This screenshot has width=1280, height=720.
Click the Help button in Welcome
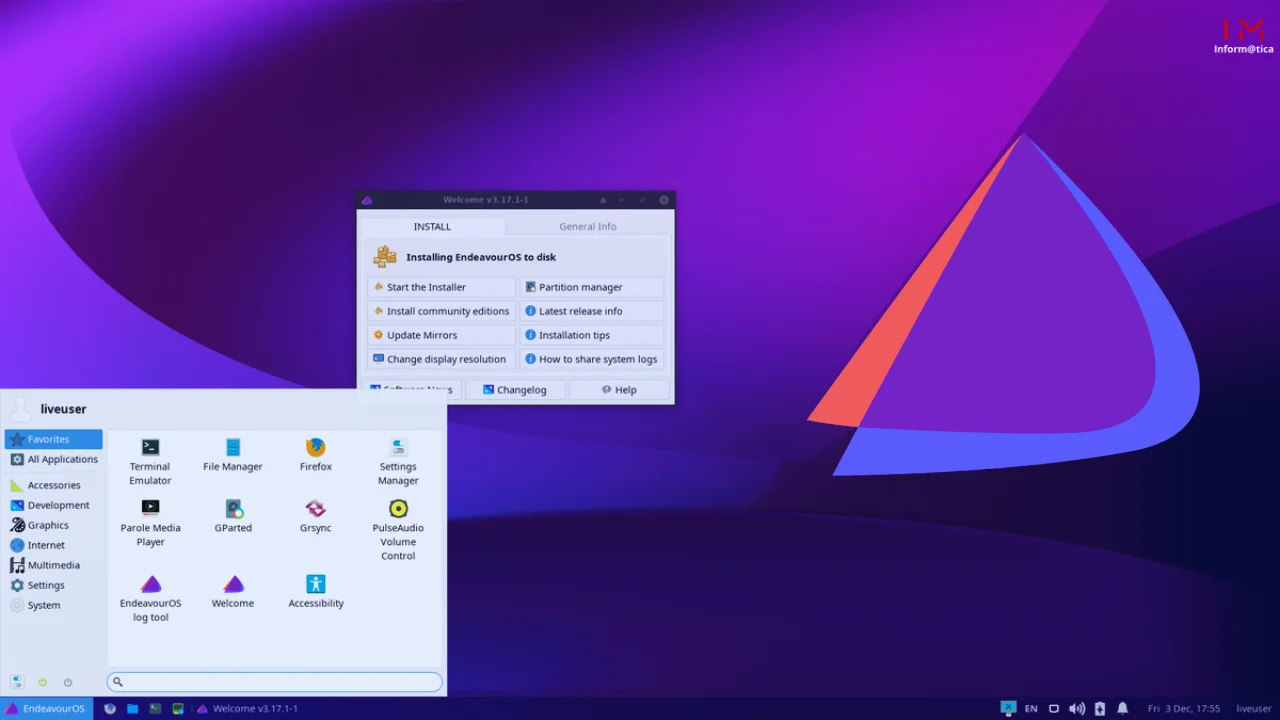[619, 390]
